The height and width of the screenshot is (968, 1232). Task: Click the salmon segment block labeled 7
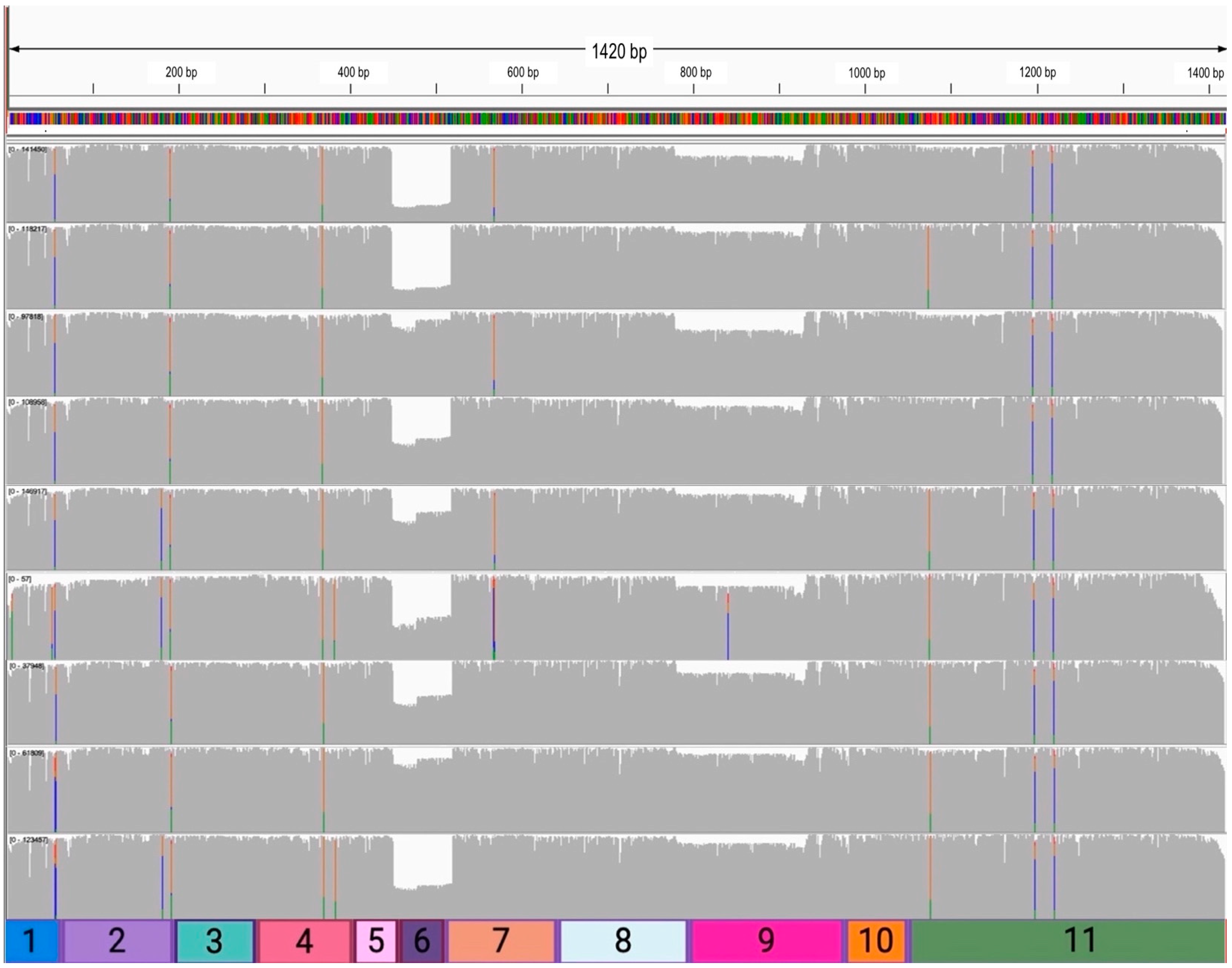click(501, 941)
